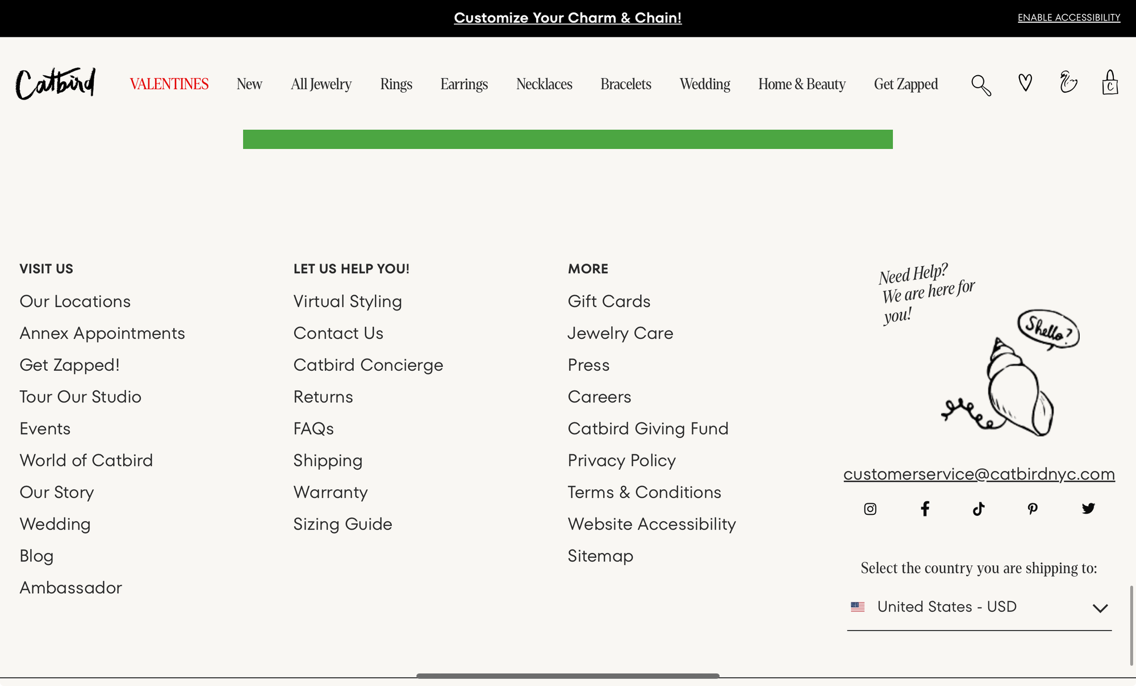Open Catbird's Facebook page

[x=925, y=509]
